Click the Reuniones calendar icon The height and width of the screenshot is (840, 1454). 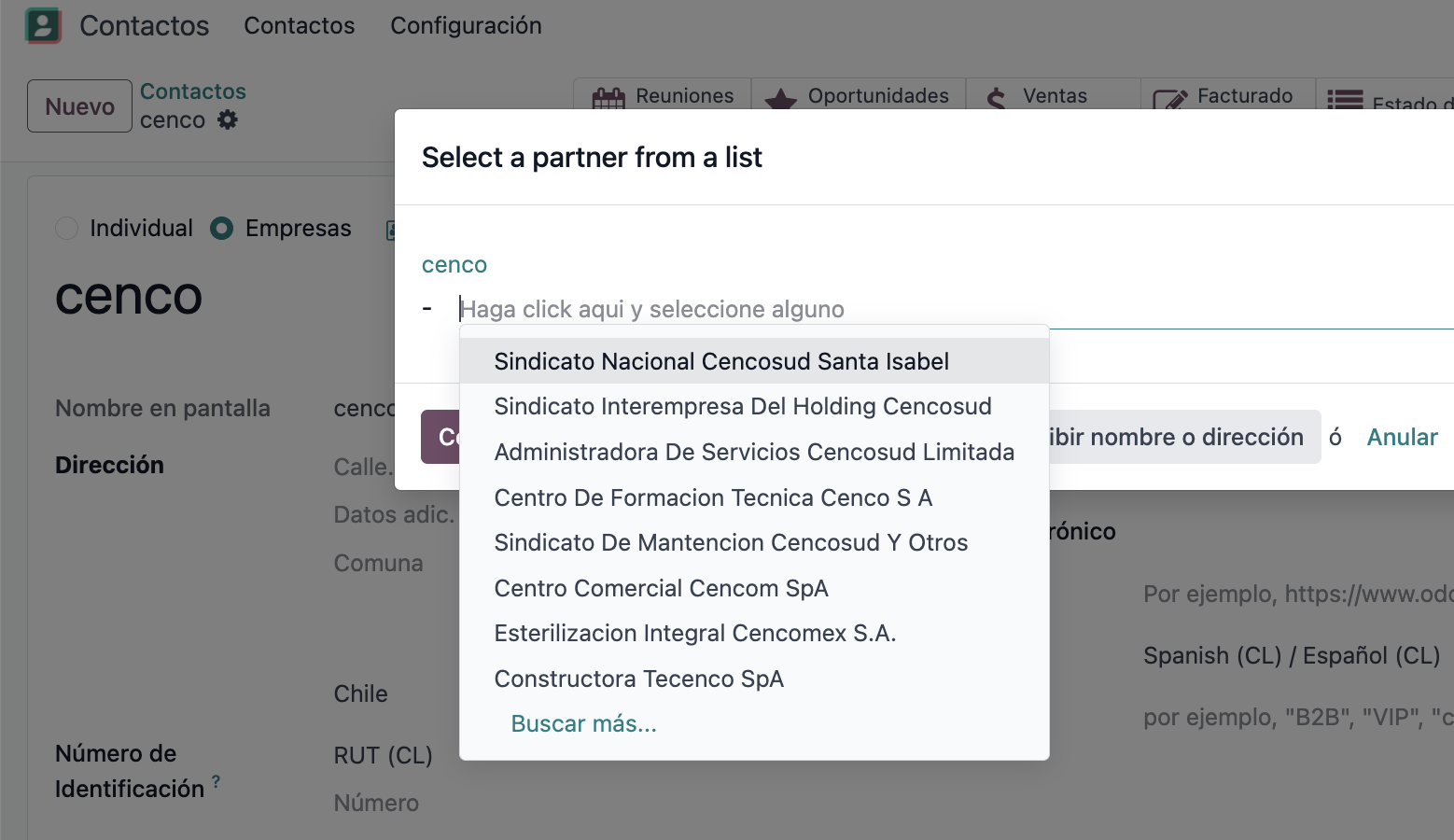[x=608, y=98]
